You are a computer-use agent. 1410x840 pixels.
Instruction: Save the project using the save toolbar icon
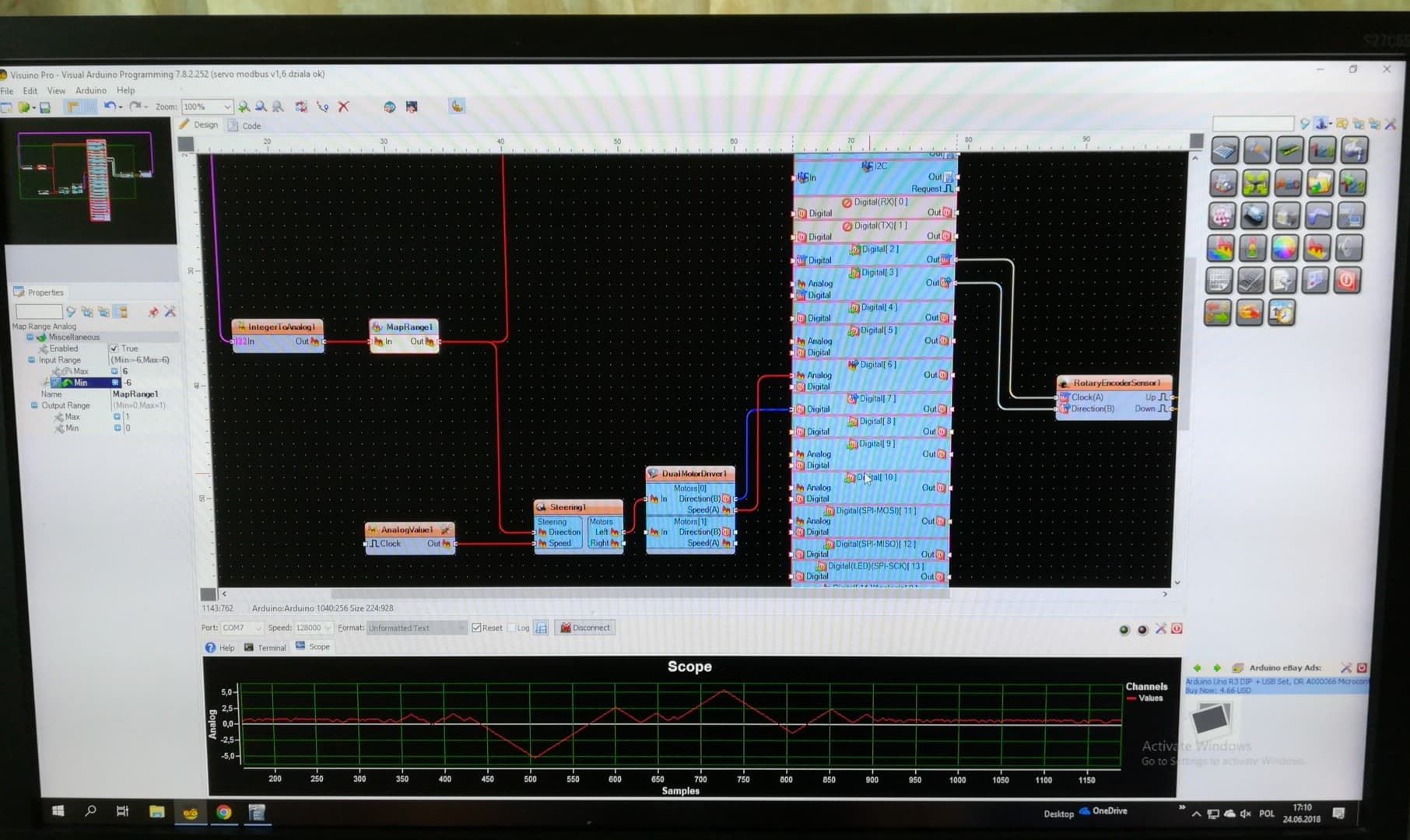[x=45, y=107]
